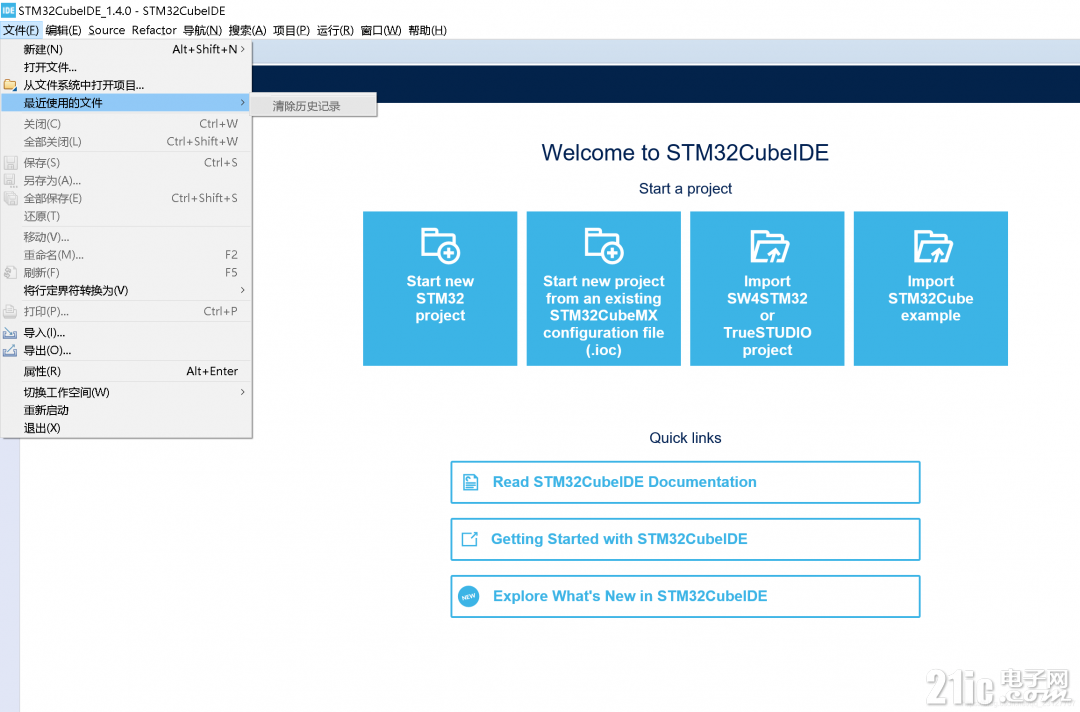Choose 退出(X) from the file menu
Screen dimensions: 1080x712
pos(127,428)
